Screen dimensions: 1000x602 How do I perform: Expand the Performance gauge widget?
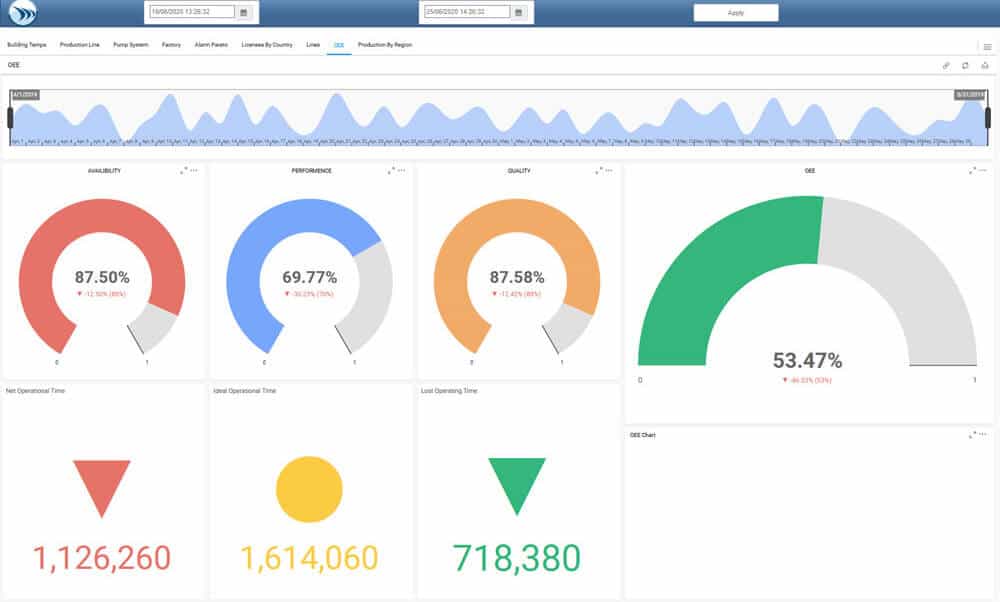point(391,171)
